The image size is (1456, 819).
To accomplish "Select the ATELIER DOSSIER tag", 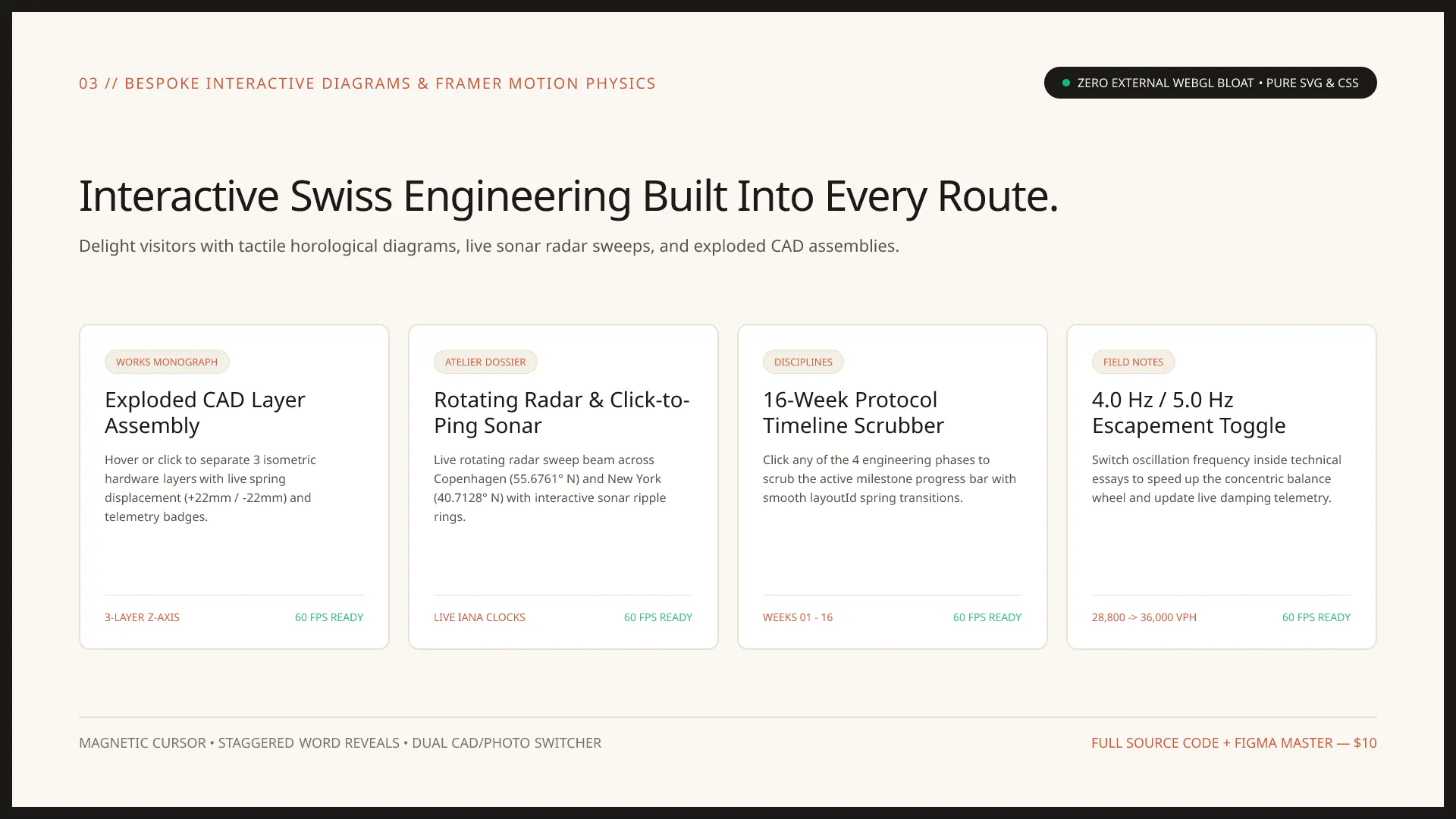I will click(x=485, y=362).
